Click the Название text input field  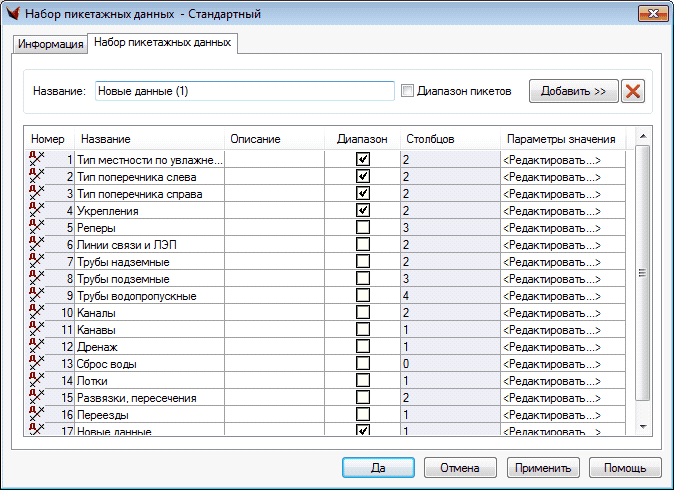(245, 91)
